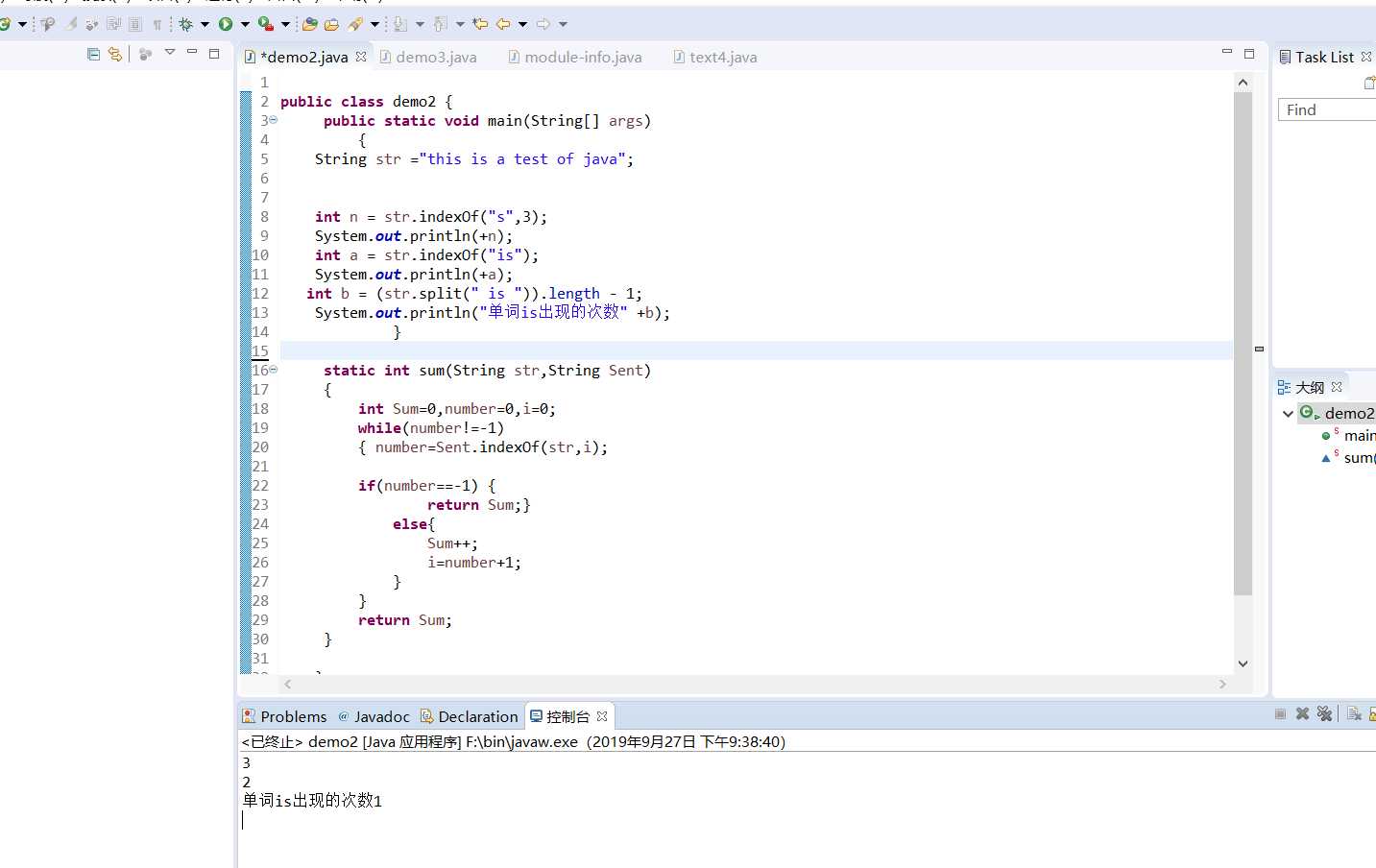
Task: Open dropdown arrow next to Run button
Action: point(245,24)
